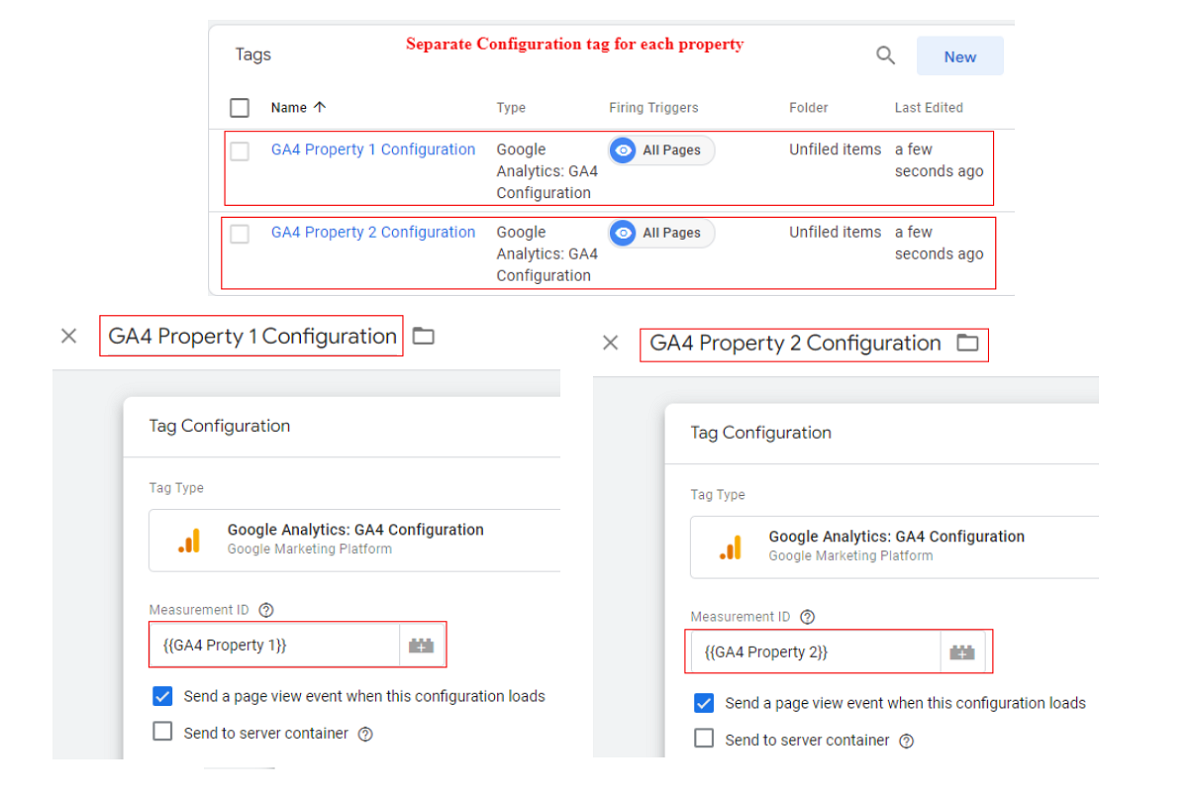This screenshot has height=800, width=1192.
Task: Click the folder icon next to GA4 Property 1 Configuration title
Action: coord(422,336)
